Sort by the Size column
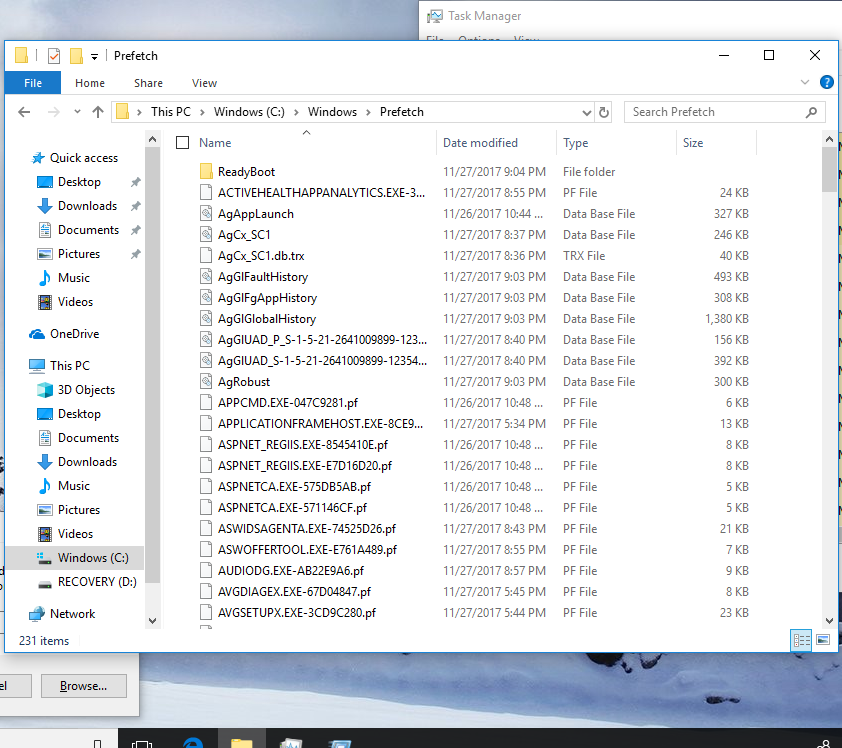The height and width of the screenshot is (748, 842). tap(693, 143)
